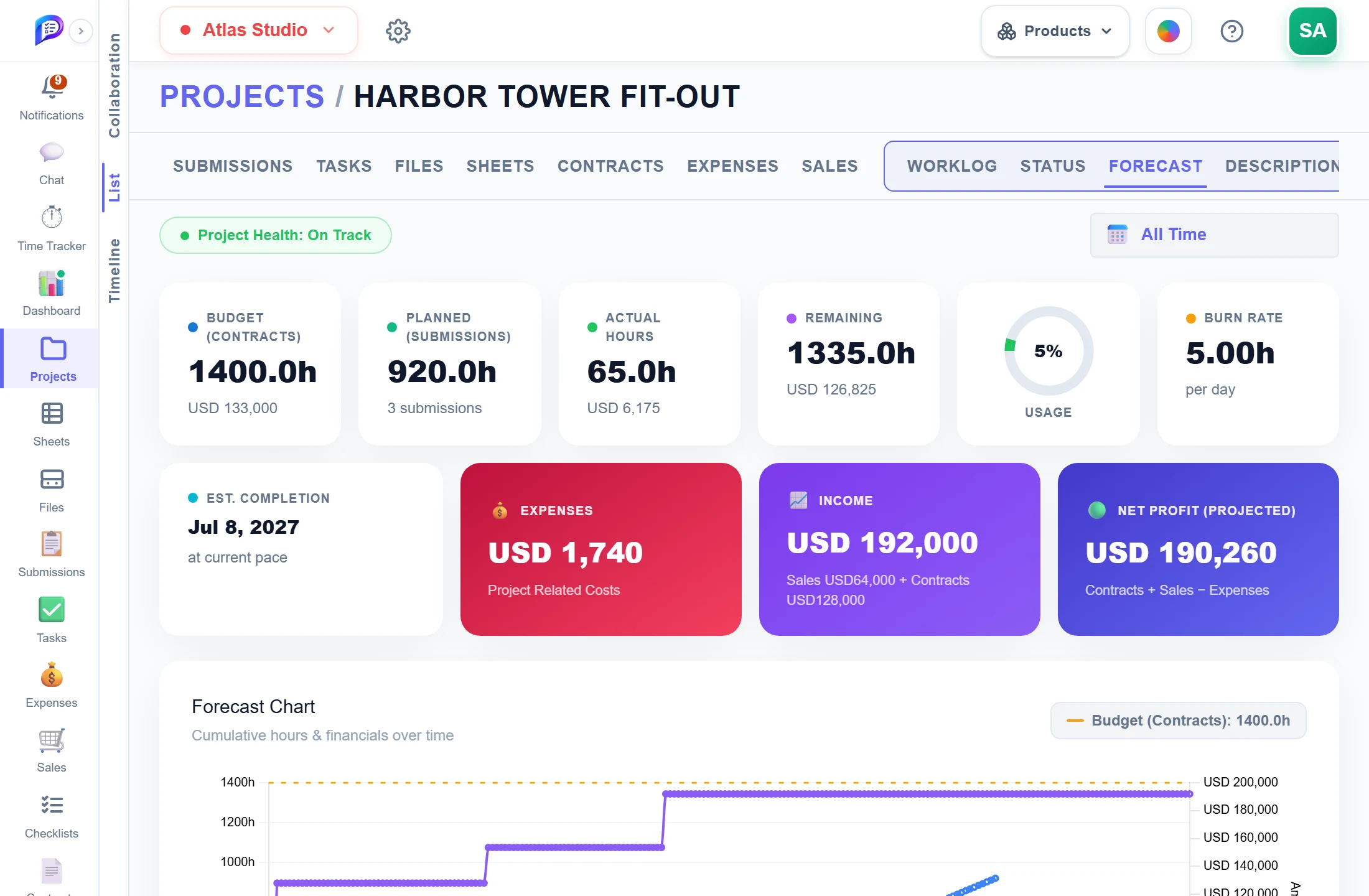Expand the sidebar with the arrow button
Screen dimensions: 1369x896
(x=81, y=30)
